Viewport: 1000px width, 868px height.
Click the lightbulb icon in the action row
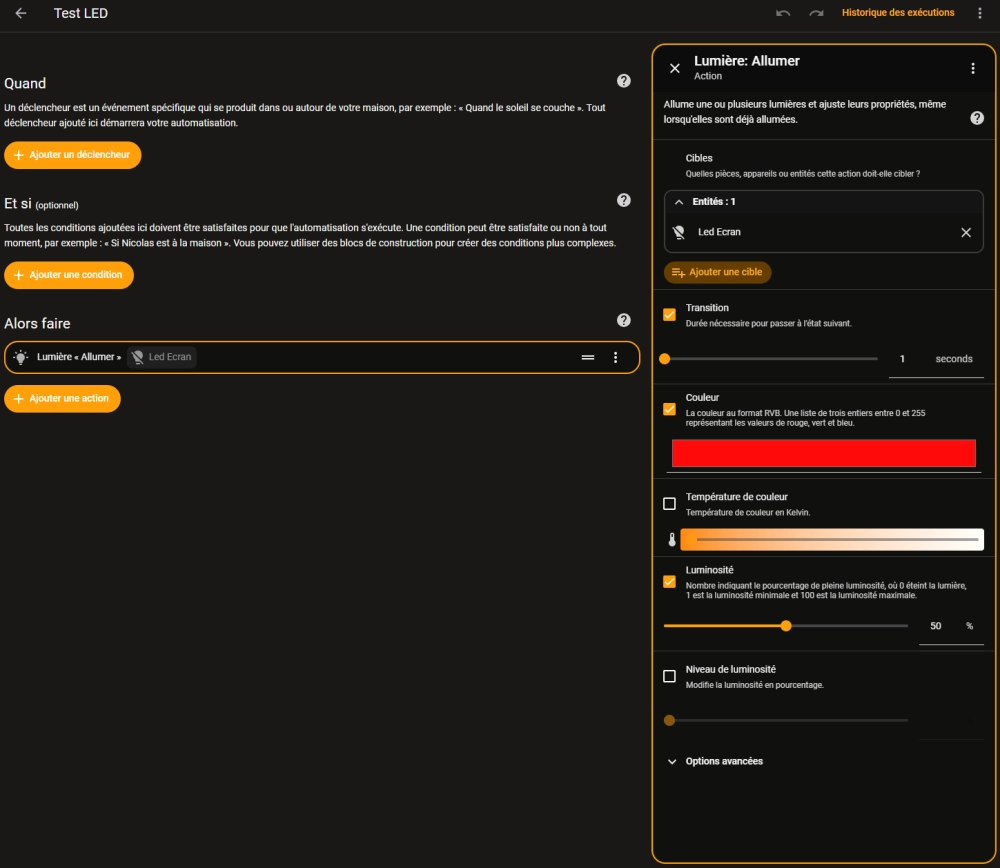(21, 357)
